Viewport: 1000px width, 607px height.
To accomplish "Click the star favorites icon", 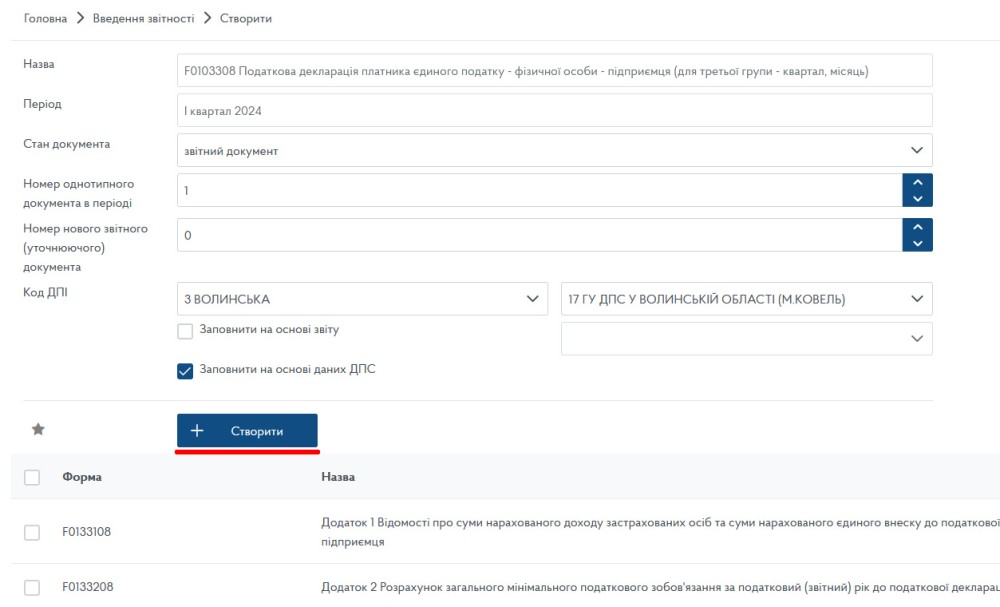I will (x=38, y=430).
